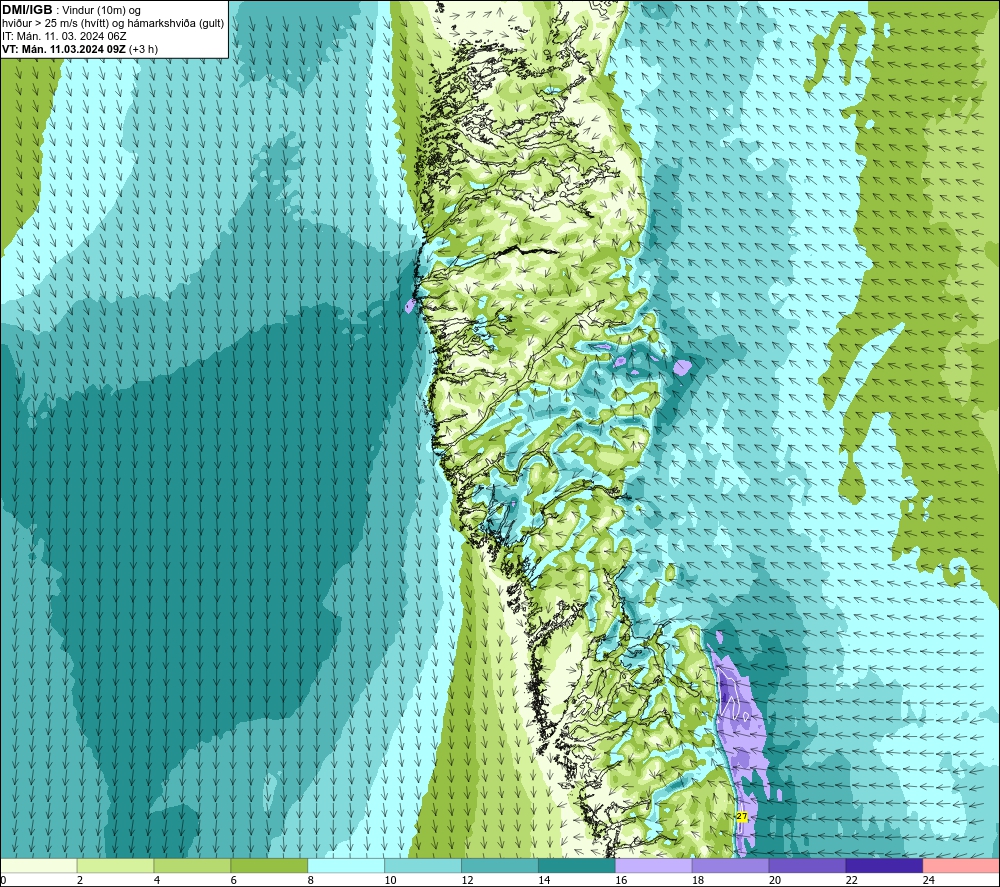Click the 'Vindur (10m) og' heading text
The height and width of the screenshot is (887, 1000).
[101, 11]
